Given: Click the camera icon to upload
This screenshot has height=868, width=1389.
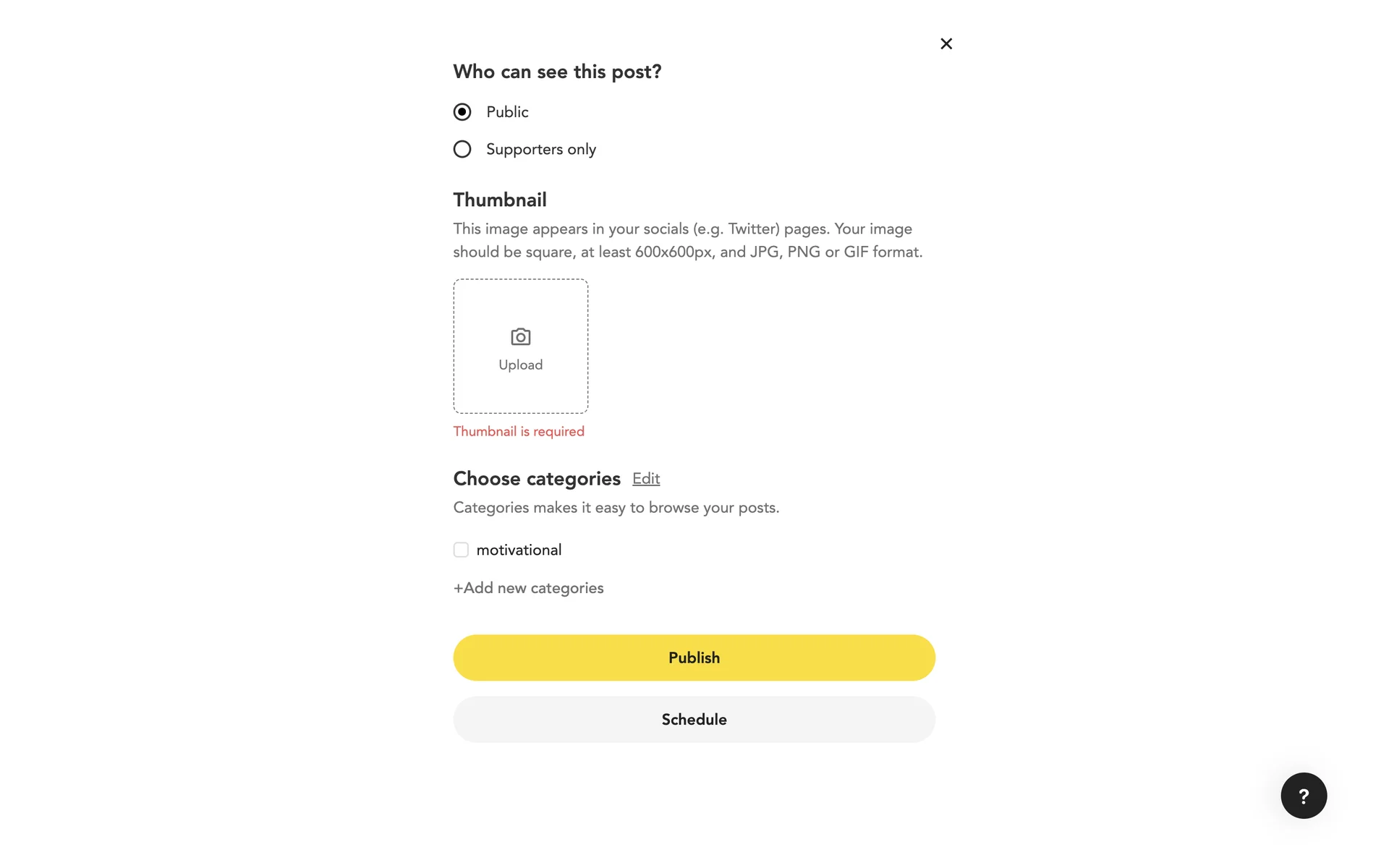Looking at the screenshot, I should [520, 337].
